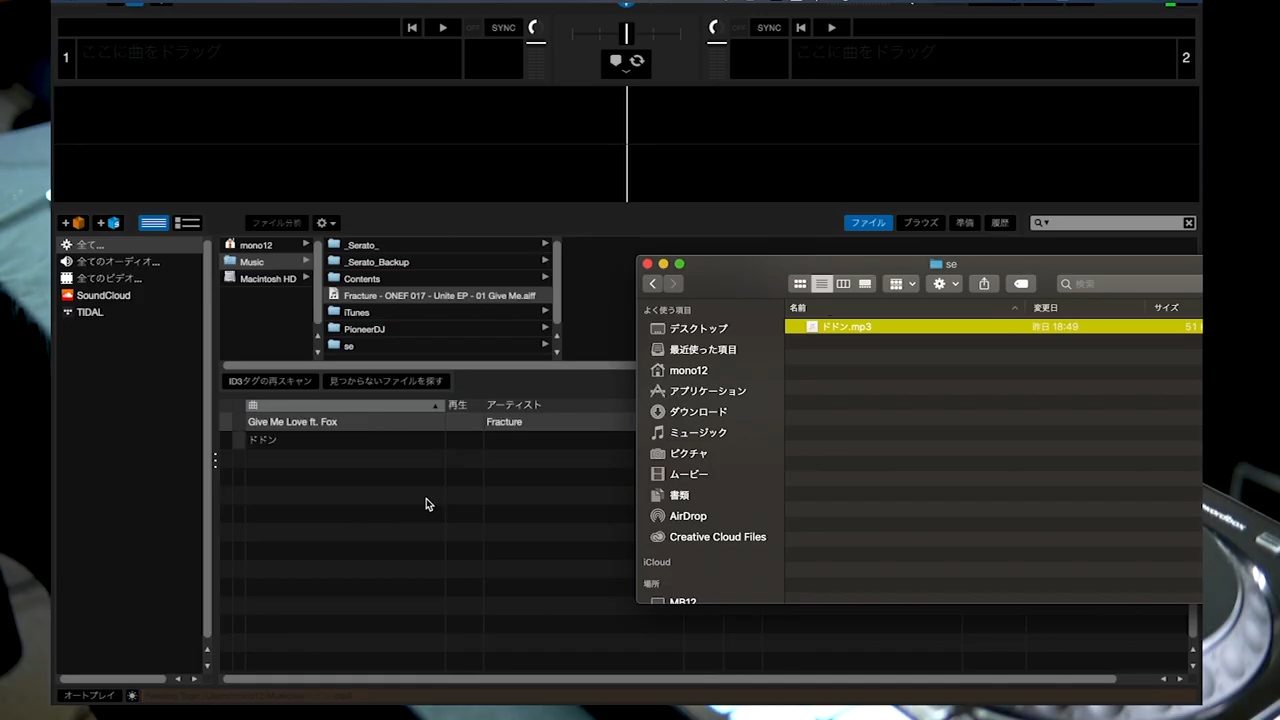The width and height of the screenshot is (1280, 720).
Task: Go back in the Finder window
Action: [653, 284]
